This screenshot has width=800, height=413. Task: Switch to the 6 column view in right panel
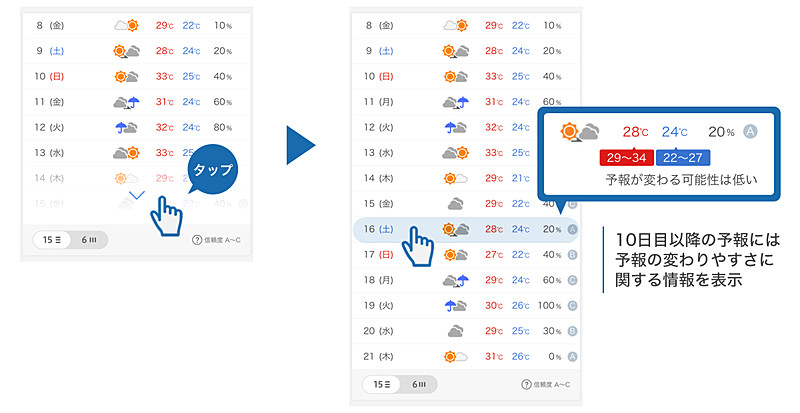(419, 385)
